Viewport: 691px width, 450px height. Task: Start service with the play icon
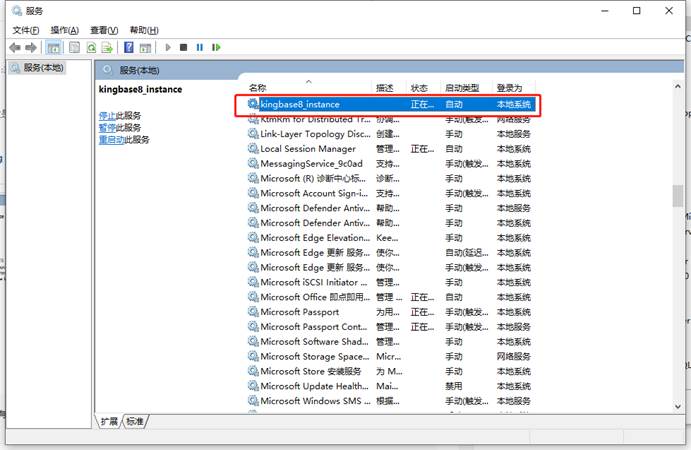167,47
